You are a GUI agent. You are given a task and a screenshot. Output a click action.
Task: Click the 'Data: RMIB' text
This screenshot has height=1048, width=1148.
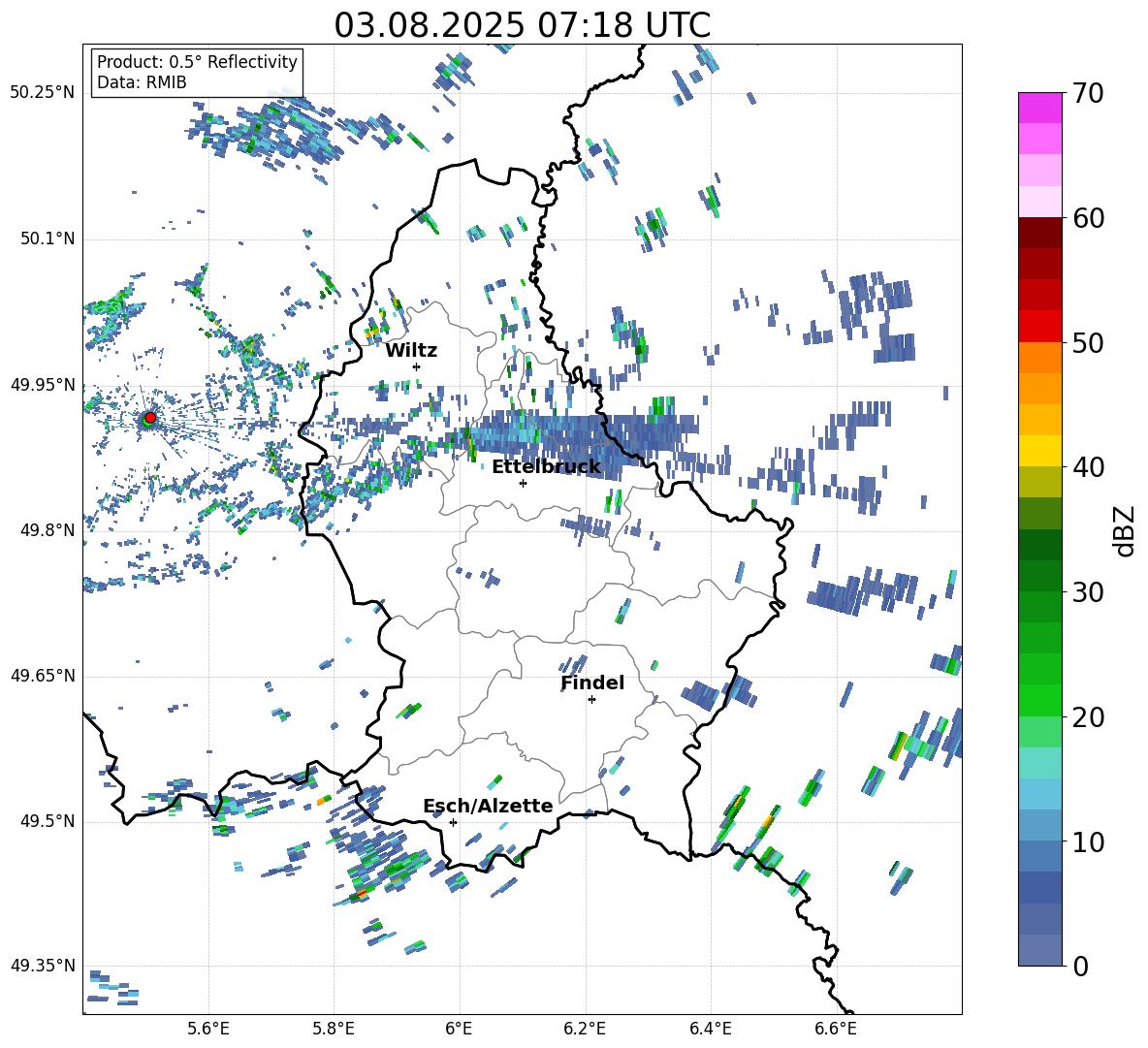pos(142,82)
